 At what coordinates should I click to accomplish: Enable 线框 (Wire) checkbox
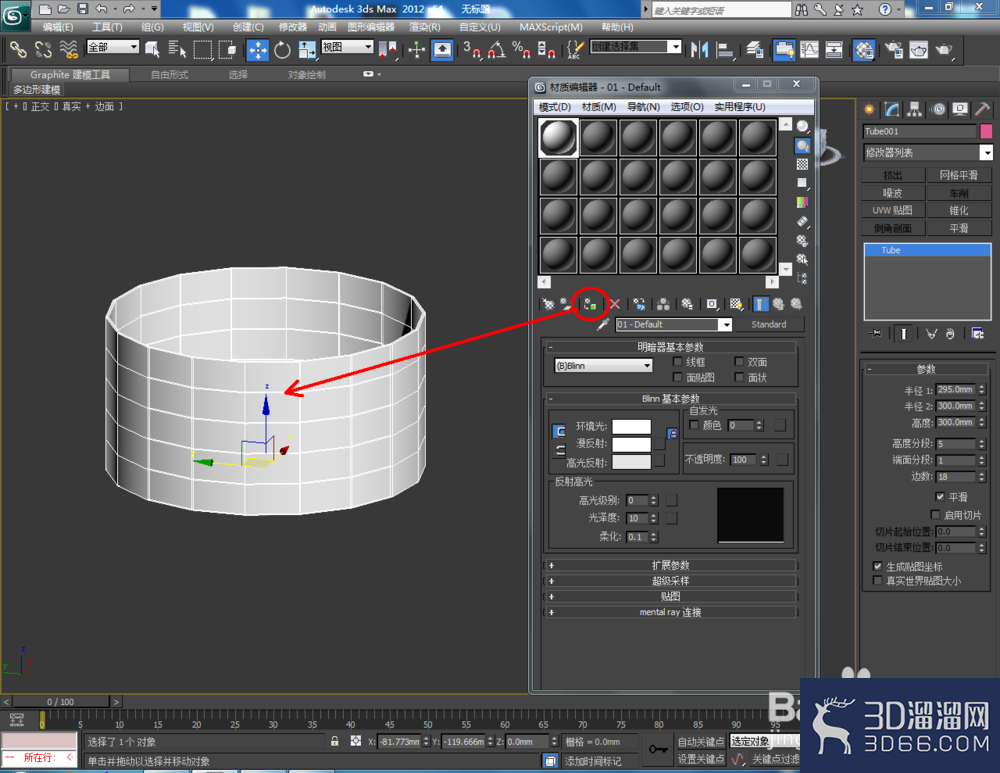[677, 362]
